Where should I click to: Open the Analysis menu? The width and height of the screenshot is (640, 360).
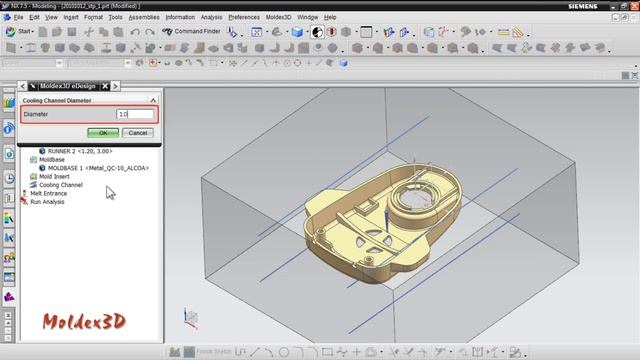coord(211,17)
